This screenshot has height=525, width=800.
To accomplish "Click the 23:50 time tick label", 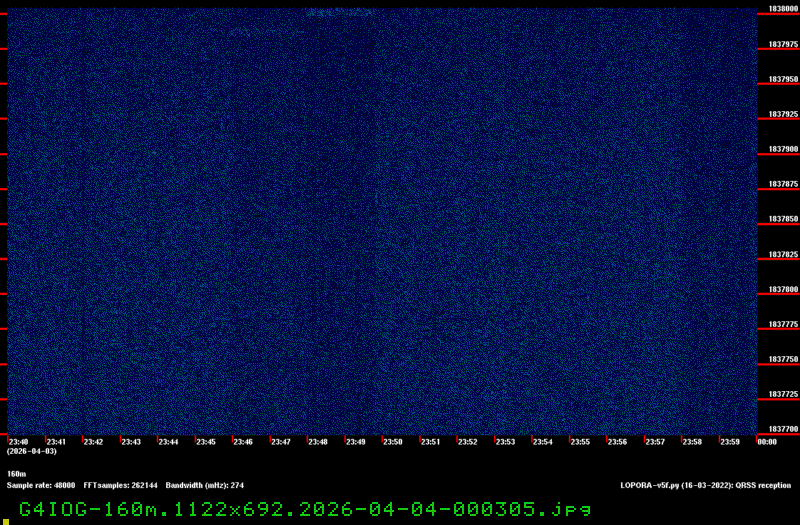I will (x=392, y=441).
